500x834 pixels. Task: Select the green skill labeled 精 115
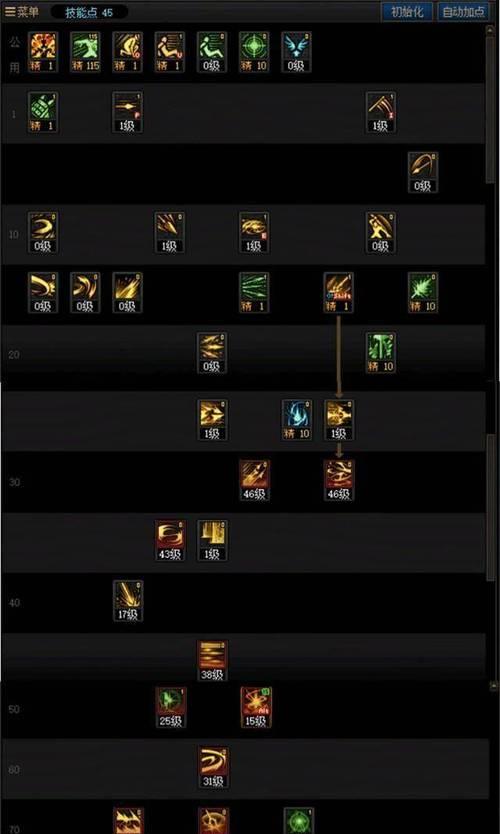85,52
